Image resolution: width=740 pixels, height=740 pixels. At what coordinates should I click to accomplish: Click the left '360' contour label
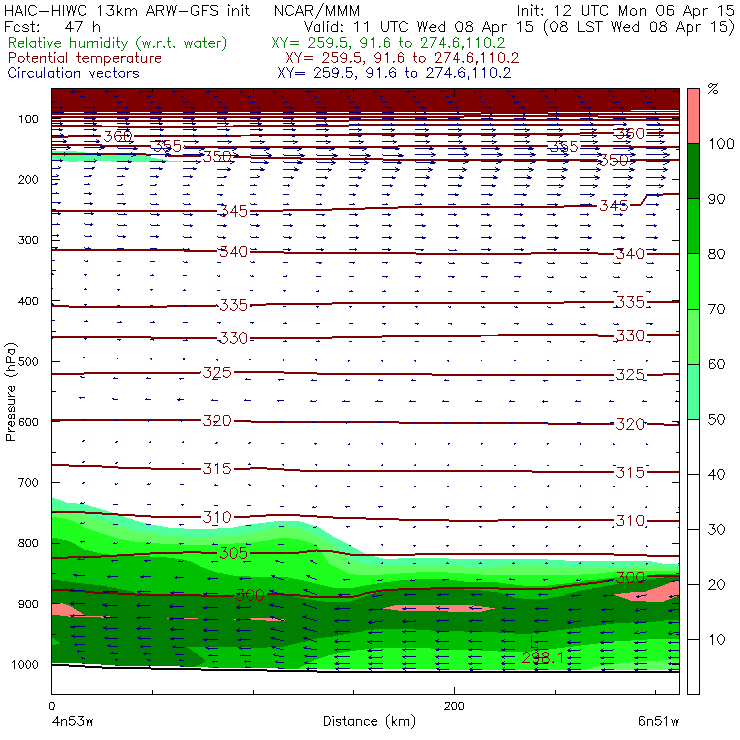pos(118,136)
